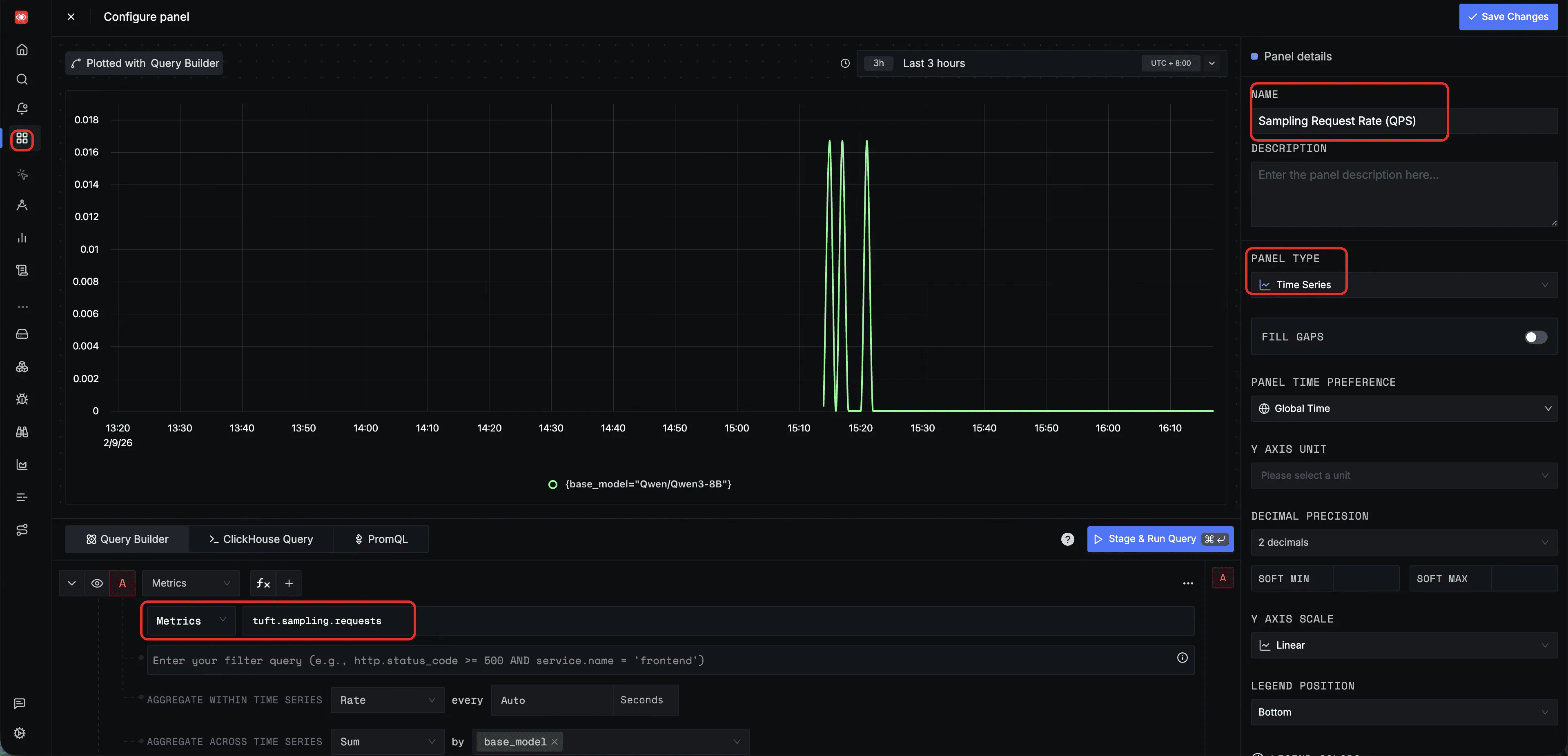Screen dimensions: 1568x756
Task: Switch to the ClickHouse Query tab
Action: coord(261,539)
